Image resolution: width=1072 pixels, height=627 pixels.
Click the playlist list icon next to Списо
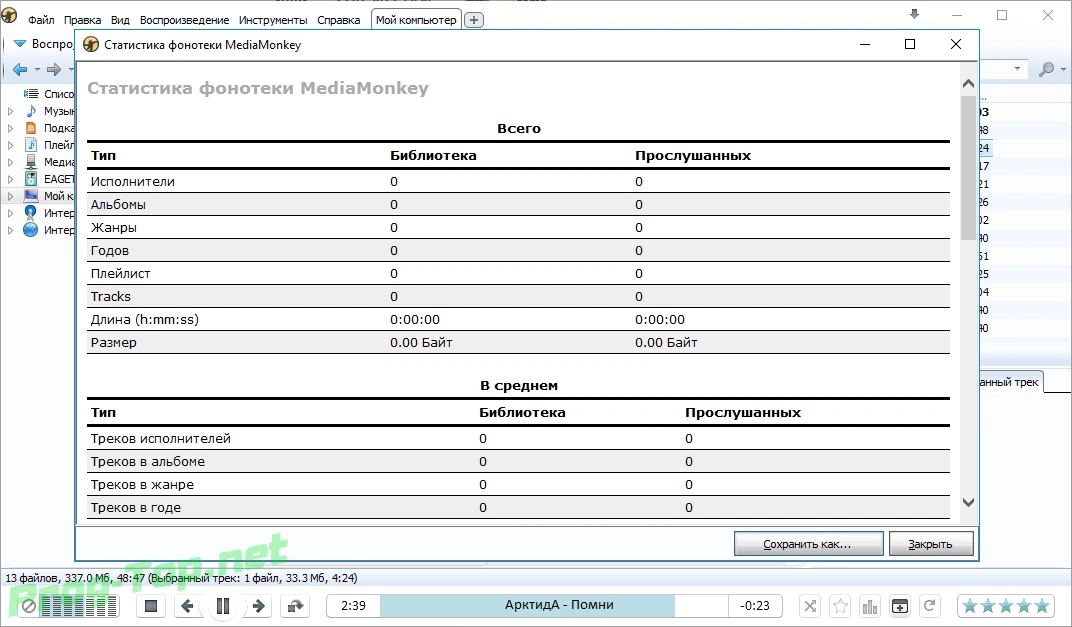[x=31, y=94]
